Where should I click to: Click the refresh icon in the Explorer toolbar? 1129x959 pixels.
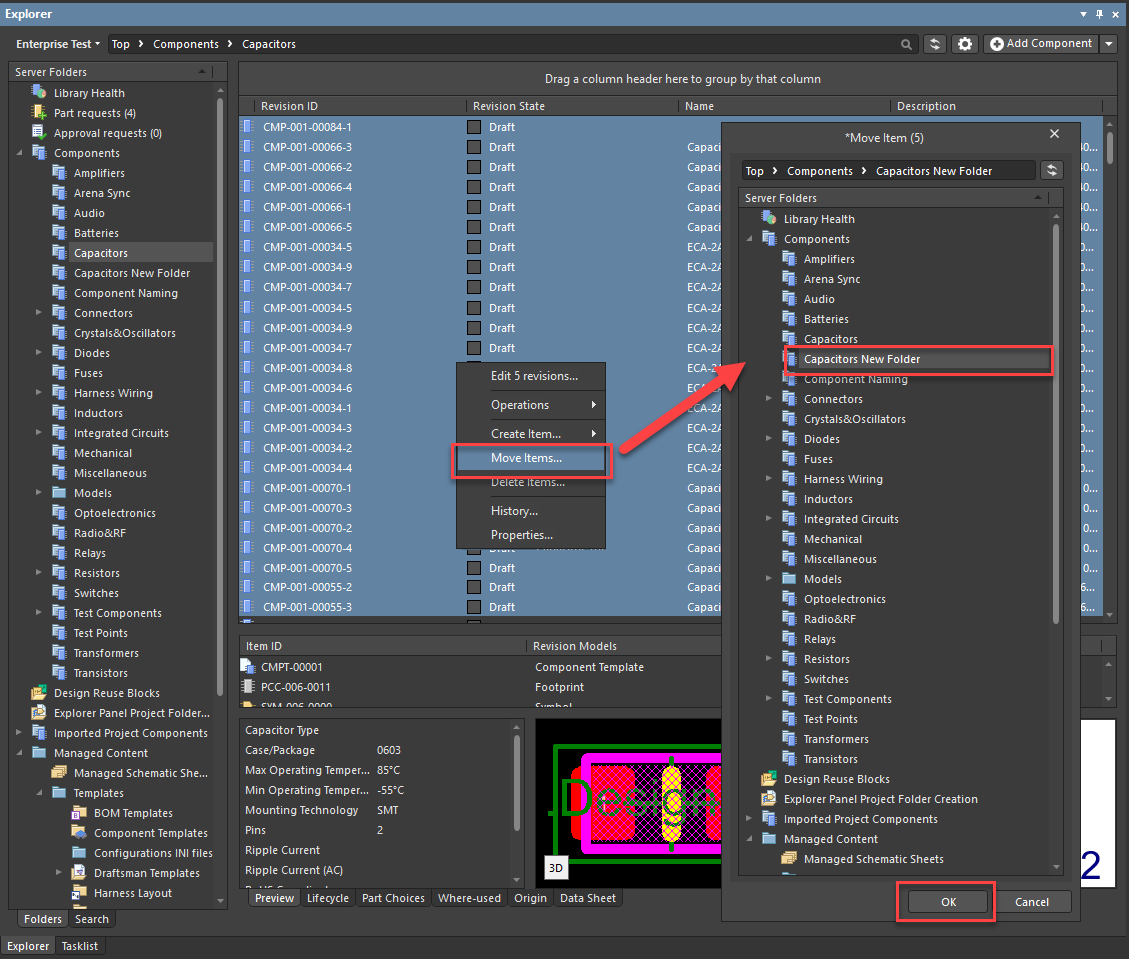tap(935, 44)
